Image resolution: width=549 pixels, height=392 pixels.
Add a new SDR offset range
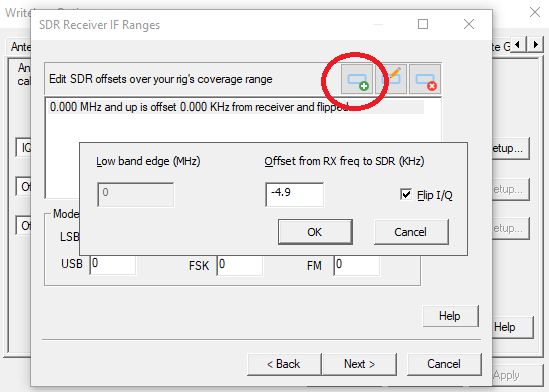tap(357, 79)
